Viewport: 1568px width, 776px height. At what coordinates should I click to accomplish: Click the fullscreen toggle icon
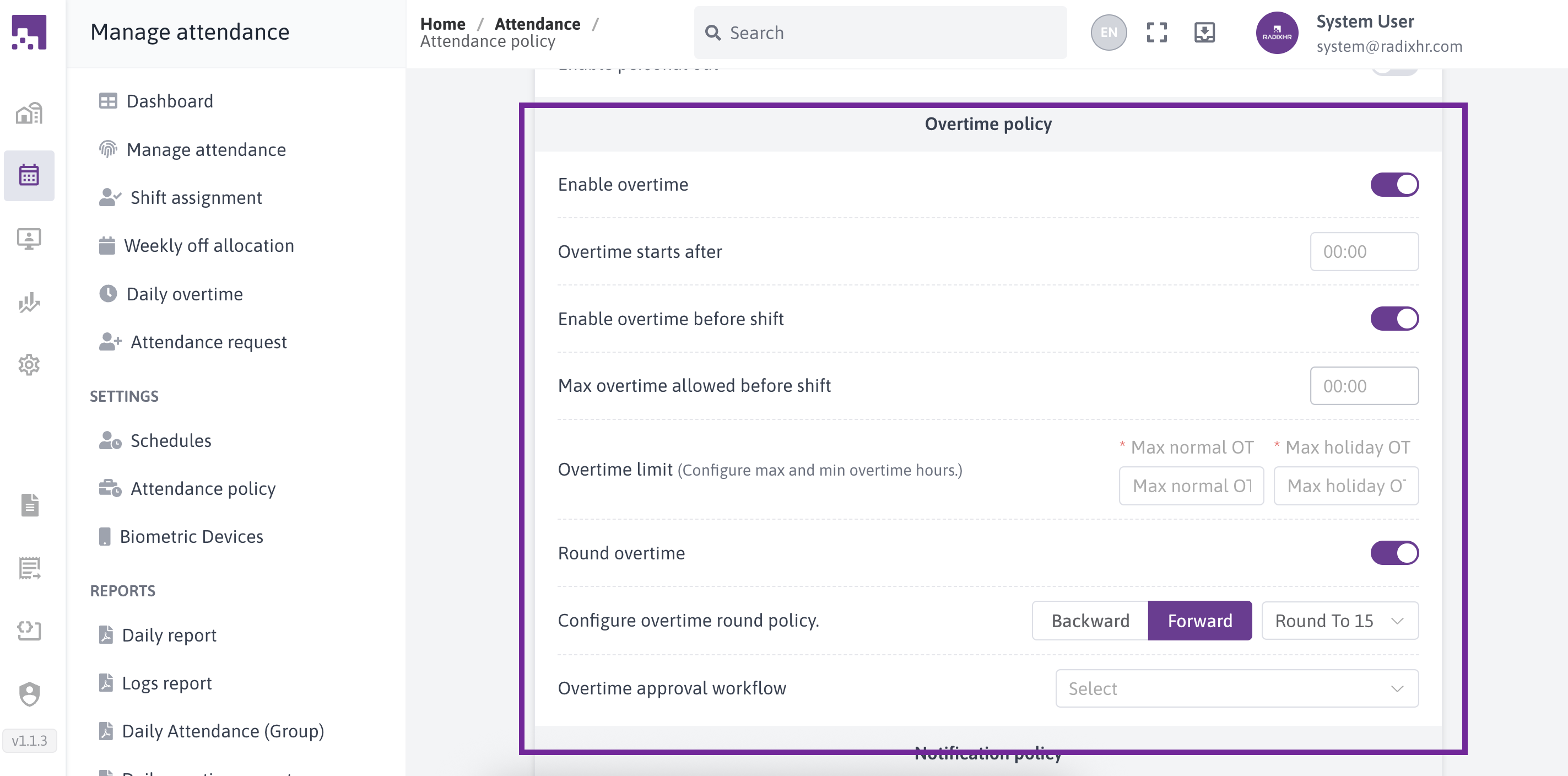pos(1156,33)
